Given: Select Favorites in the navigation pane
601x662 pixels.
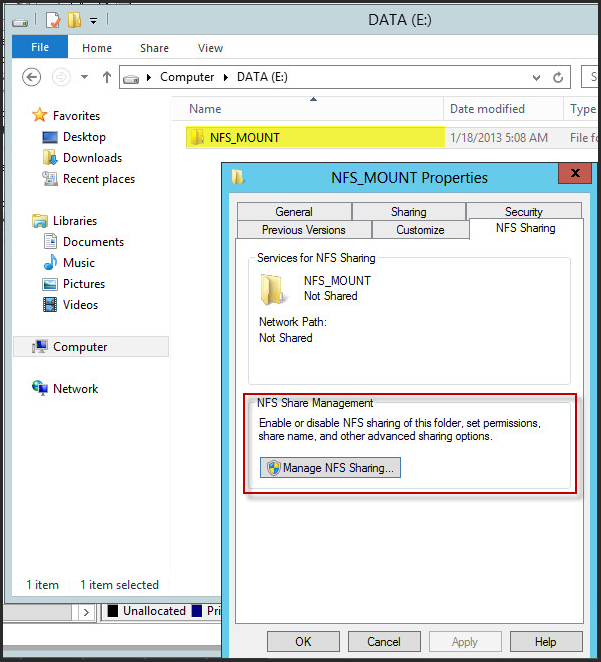Looking at the screenshot, I should tap(76, 116).
